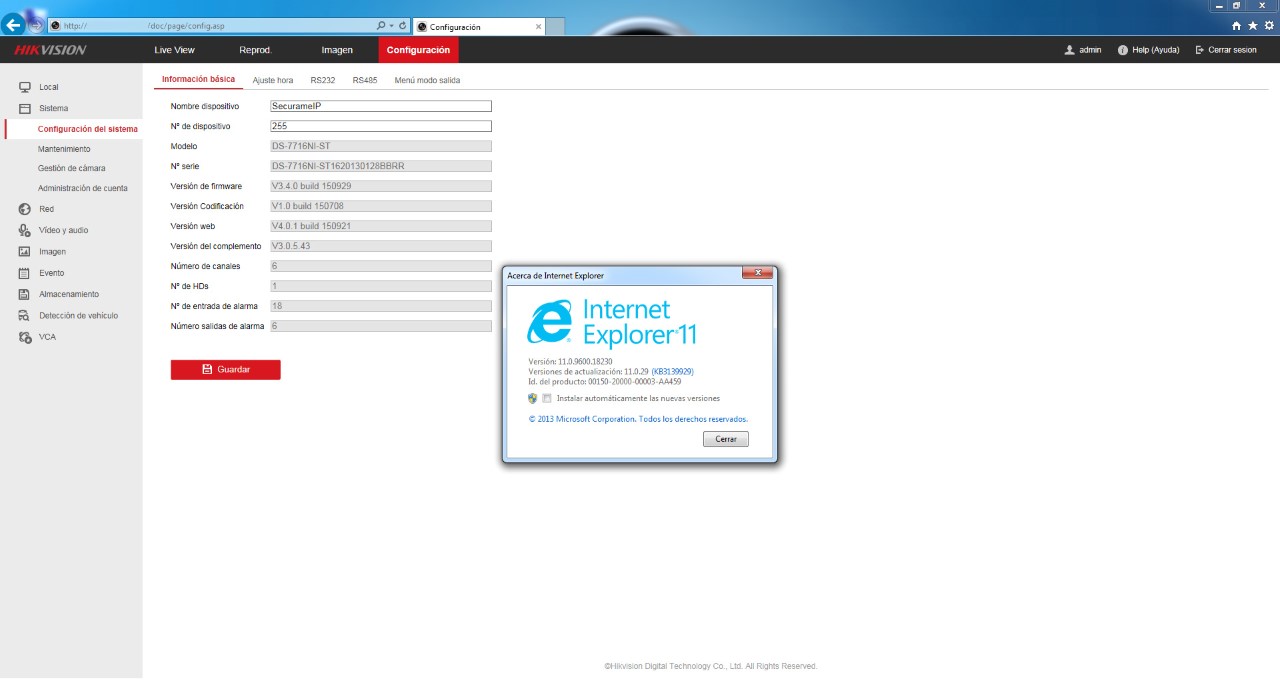Select the red Configuración navigation tab
Image resolution: width=1280 pixels, height=693 pixels.
coord(418,50)
